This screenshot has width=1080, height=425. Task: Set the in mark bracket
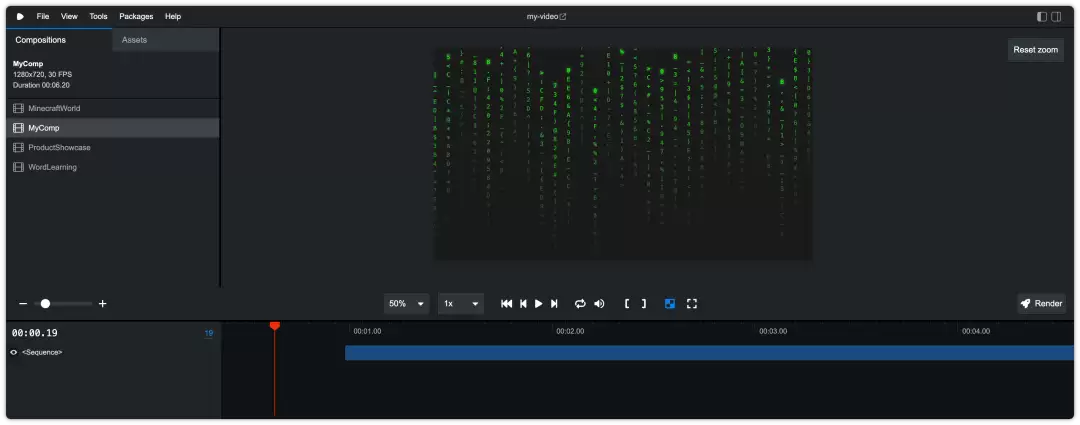627,304
